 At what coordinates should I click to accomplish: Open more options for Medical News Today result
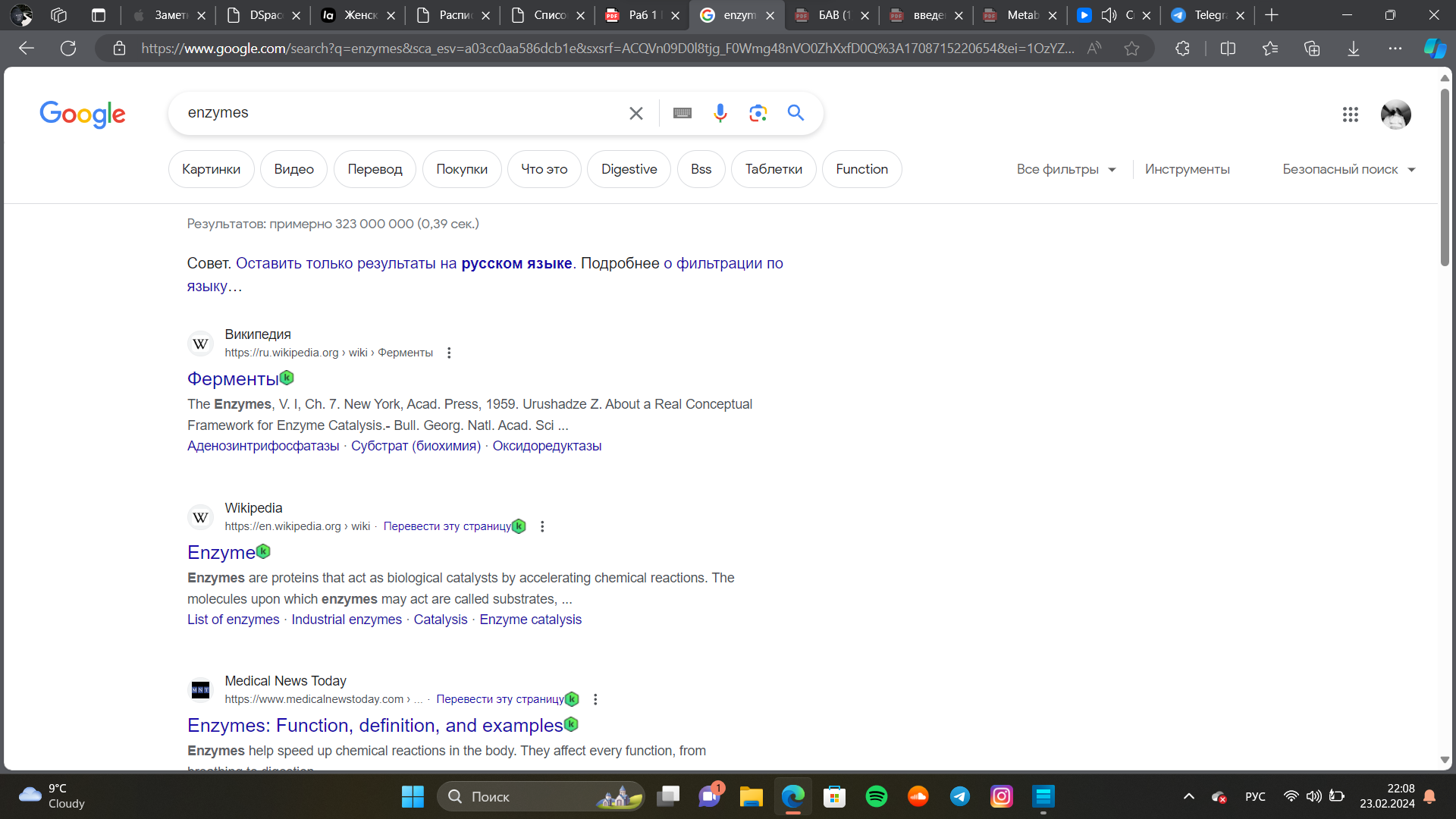coord(595,699)
